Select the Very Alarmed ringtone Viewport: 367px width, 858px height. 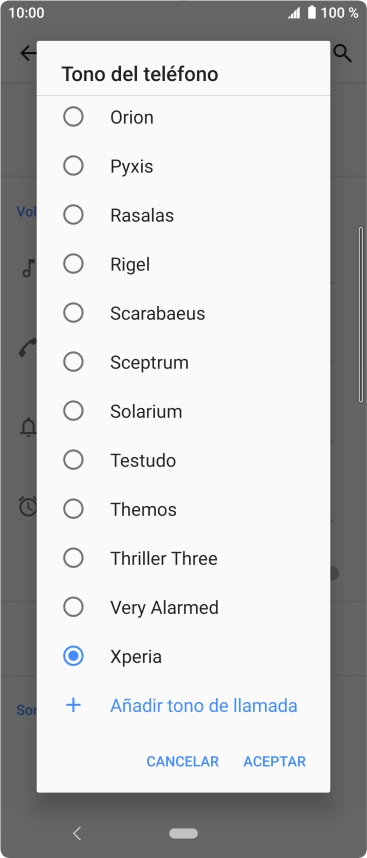pos(183,607)
